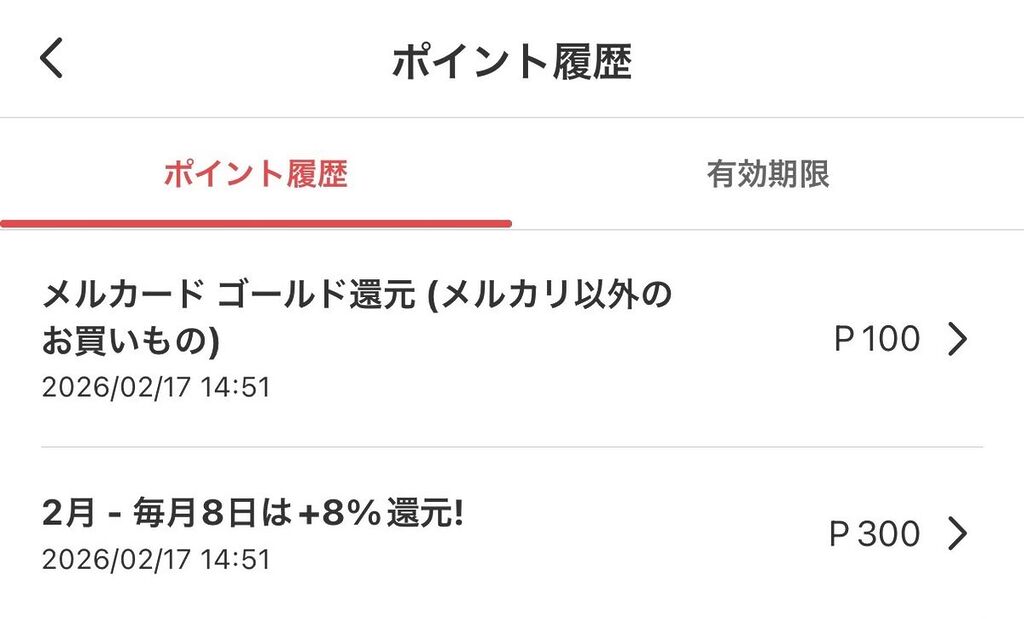The image size is (1024, 619).
Task: Click the P300 point amount
Action: coord(875,534)
